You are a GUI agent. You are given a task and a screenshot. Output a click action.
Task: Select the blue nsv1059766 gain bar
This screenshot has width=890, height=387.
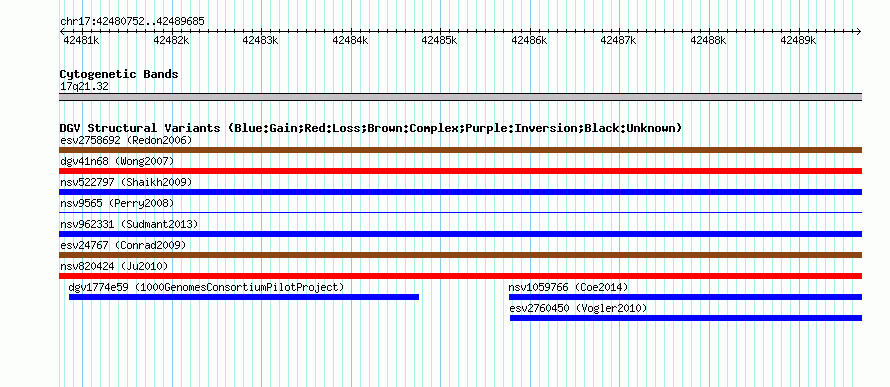pos(685,297)
